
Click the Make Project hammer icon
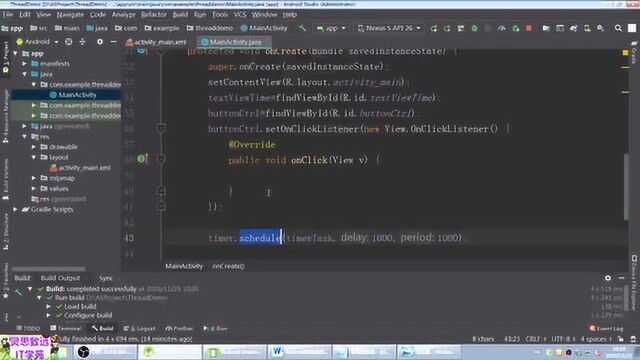(302, 28)
